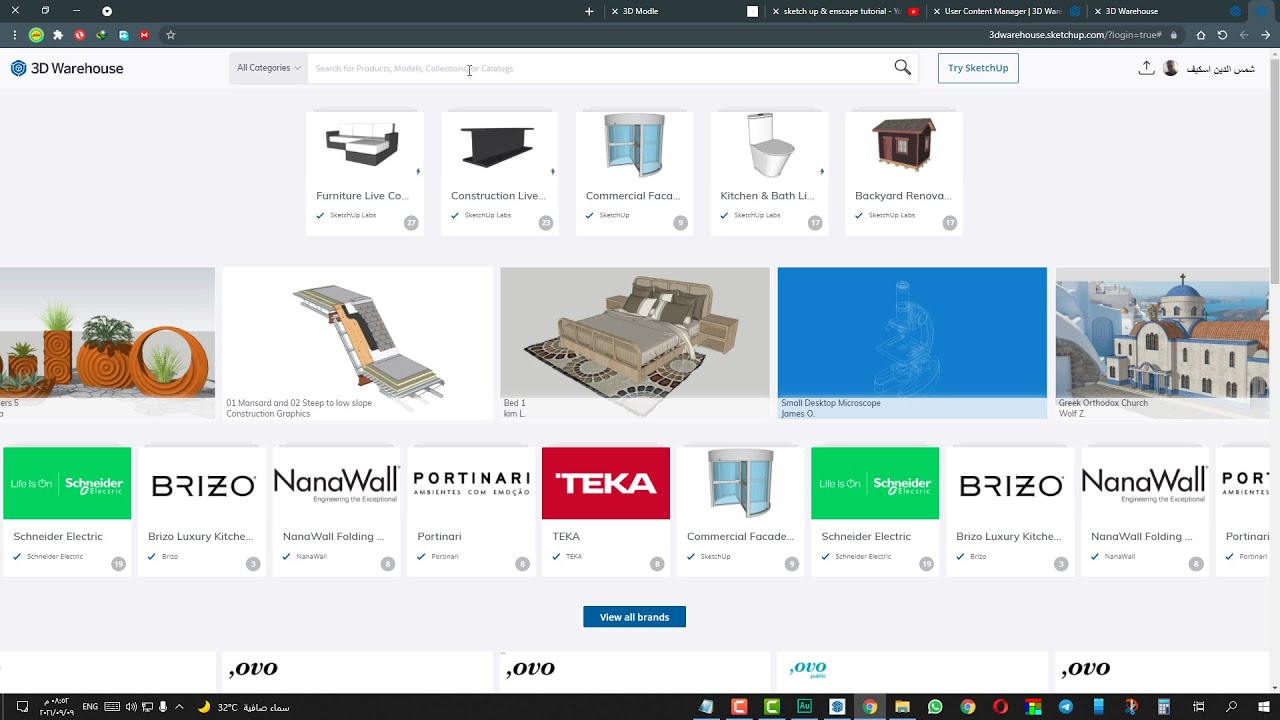Click the James O. author name
This screenshot has height=720, width=1280.
tap(797, 413)
